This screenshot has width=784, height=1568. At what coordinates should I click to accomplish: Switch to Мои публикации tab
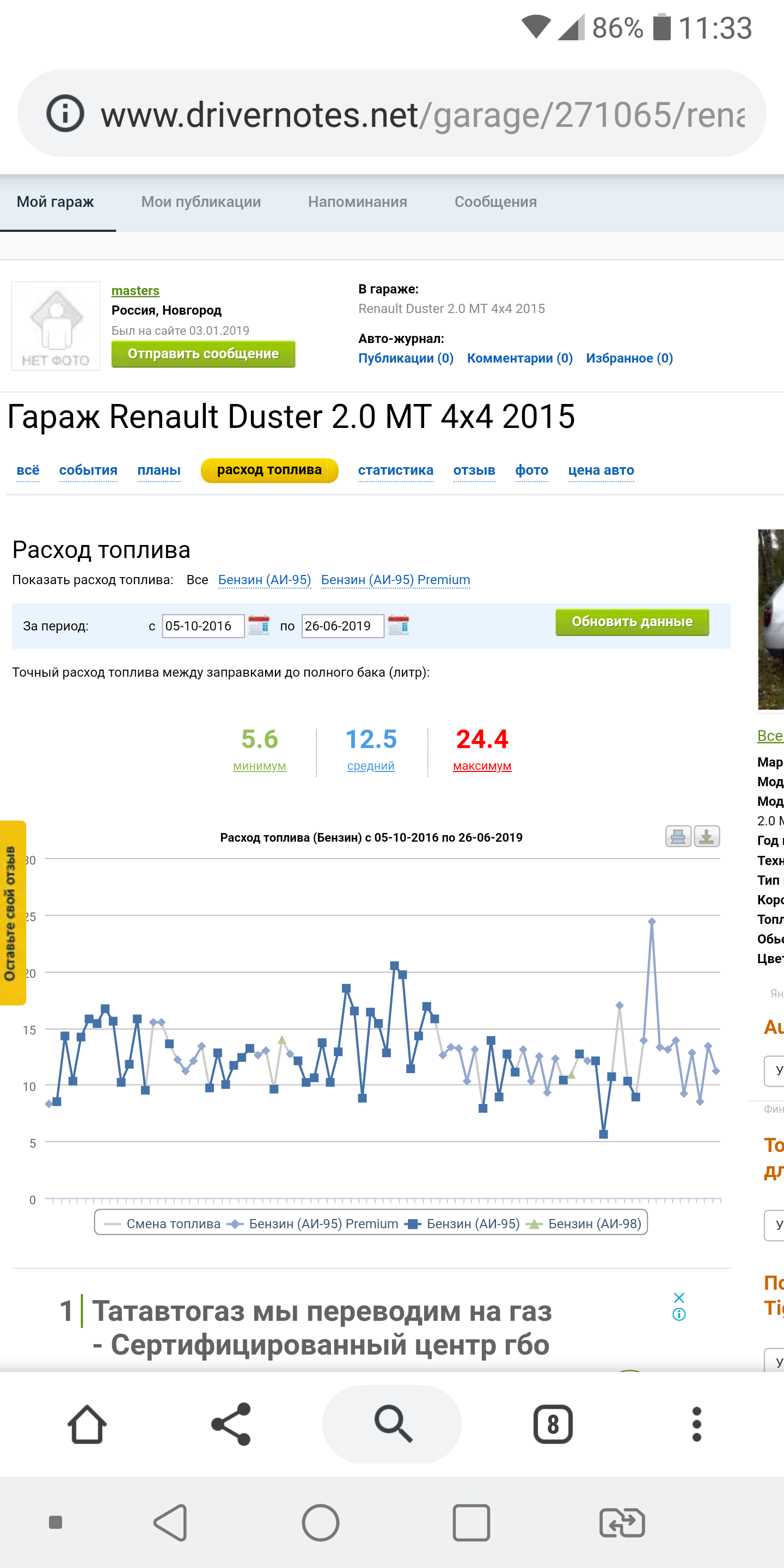point(201,202)
